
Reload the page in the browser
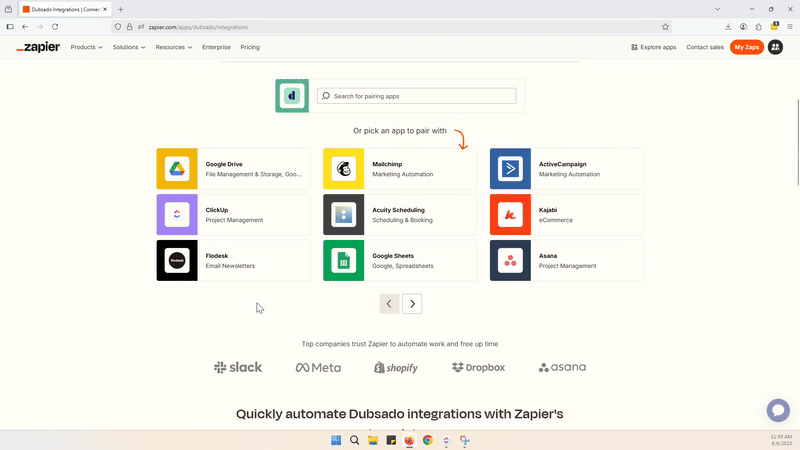(55, 27)
